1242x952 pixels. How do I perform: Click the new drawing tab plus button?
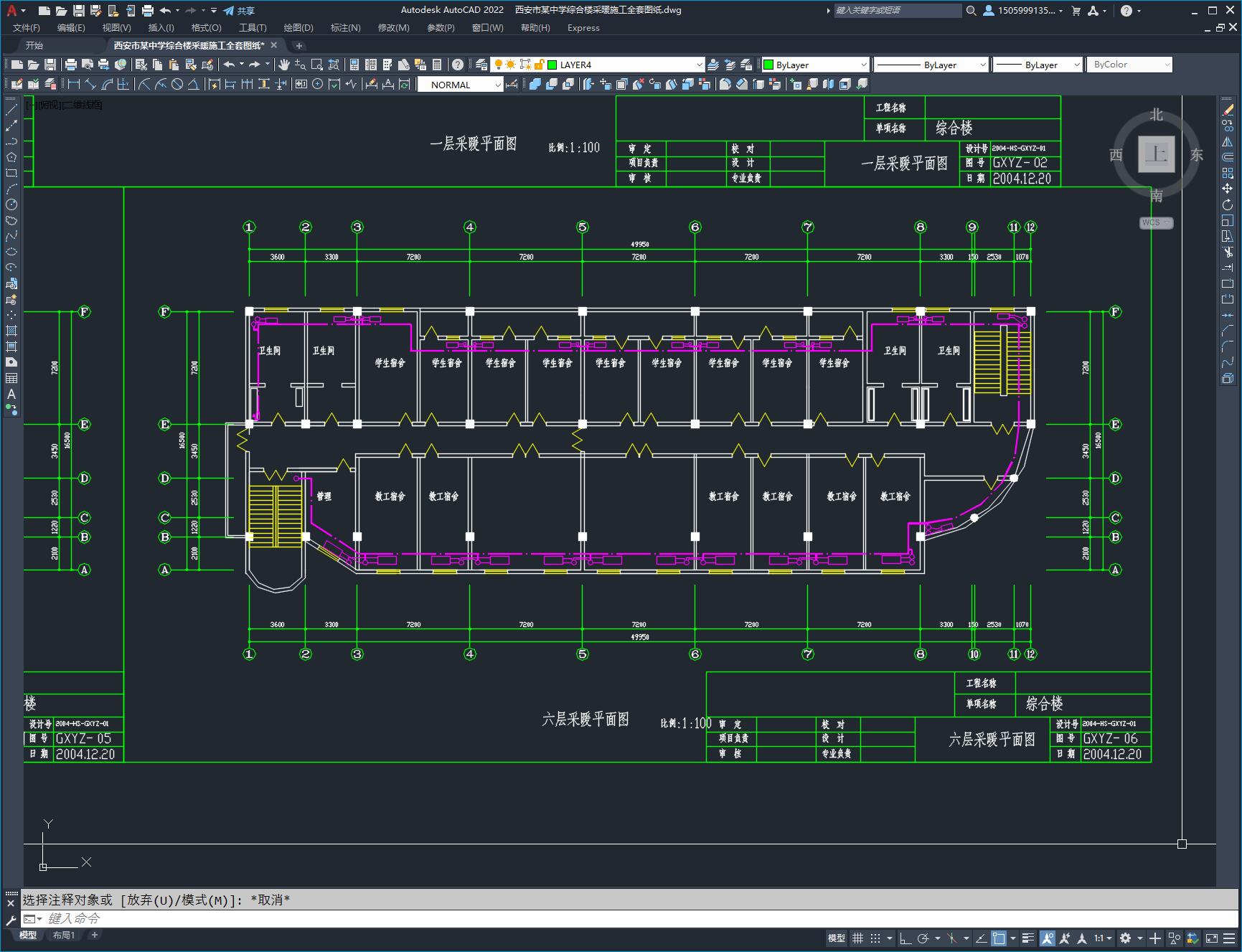click(299, 45)
